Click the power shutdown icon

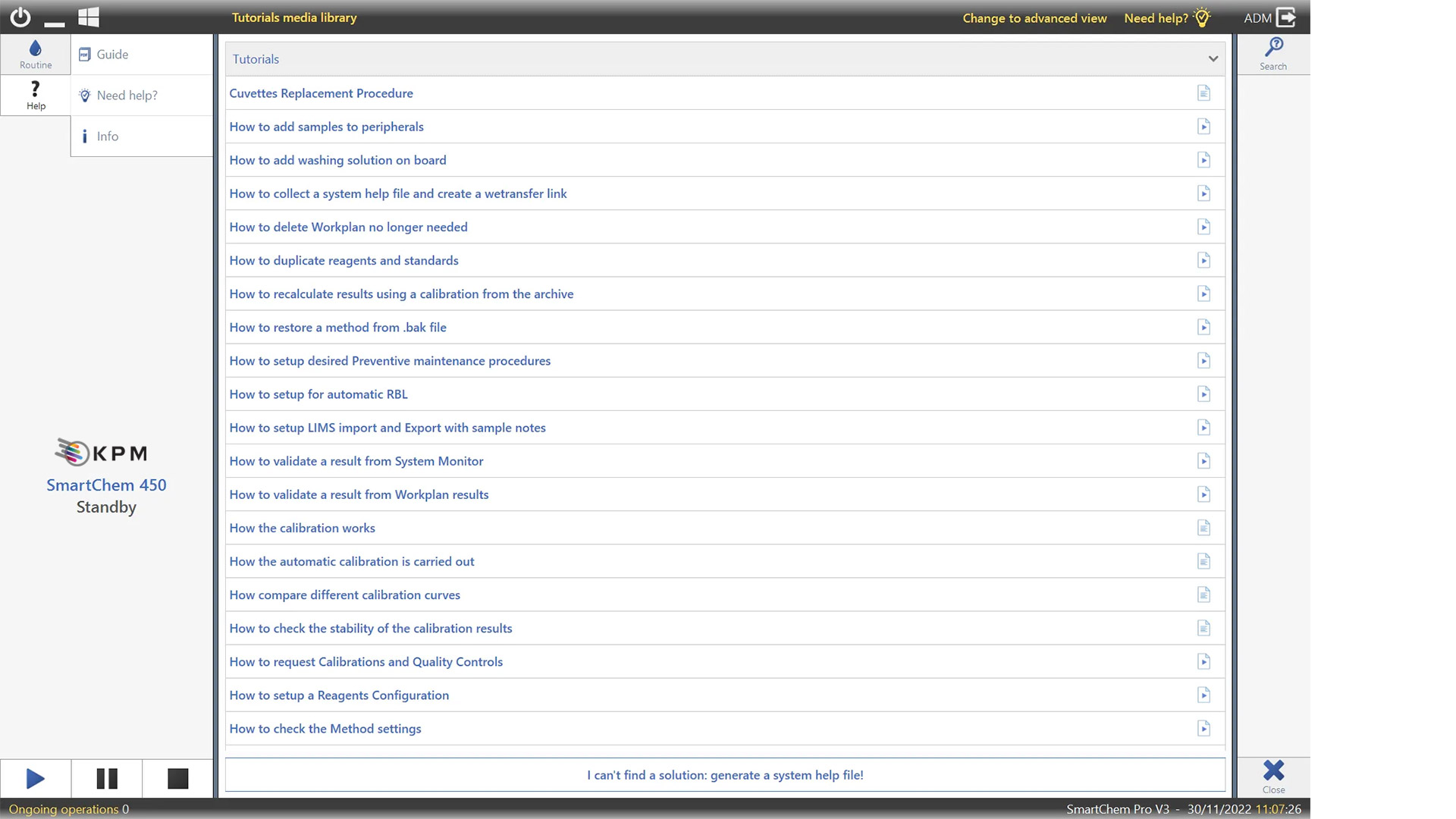[x=20, y=17]
